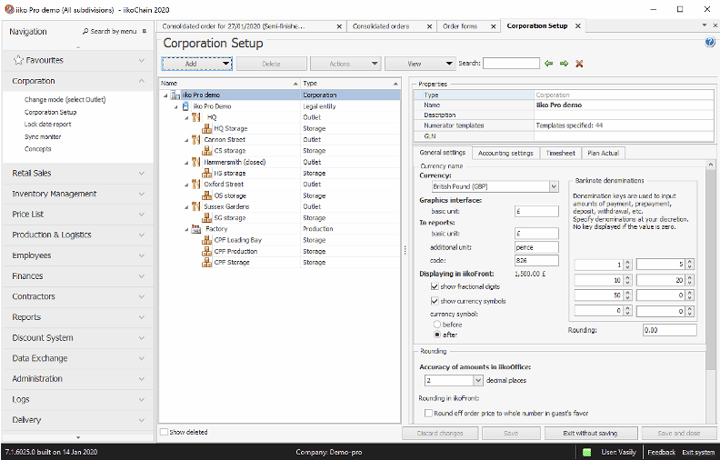720x460 pixels.
Task: Select currency symbol after radio button
Action: [437, 335]
